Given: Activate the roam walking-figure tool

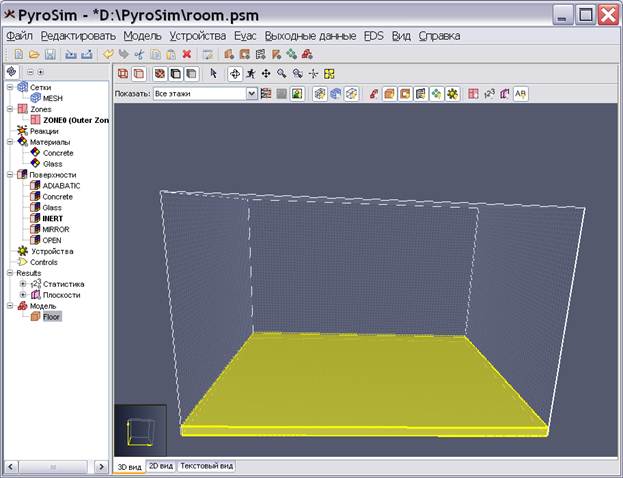Looking at the screenshot, I should pyautogui.click(x=250, y=74).
